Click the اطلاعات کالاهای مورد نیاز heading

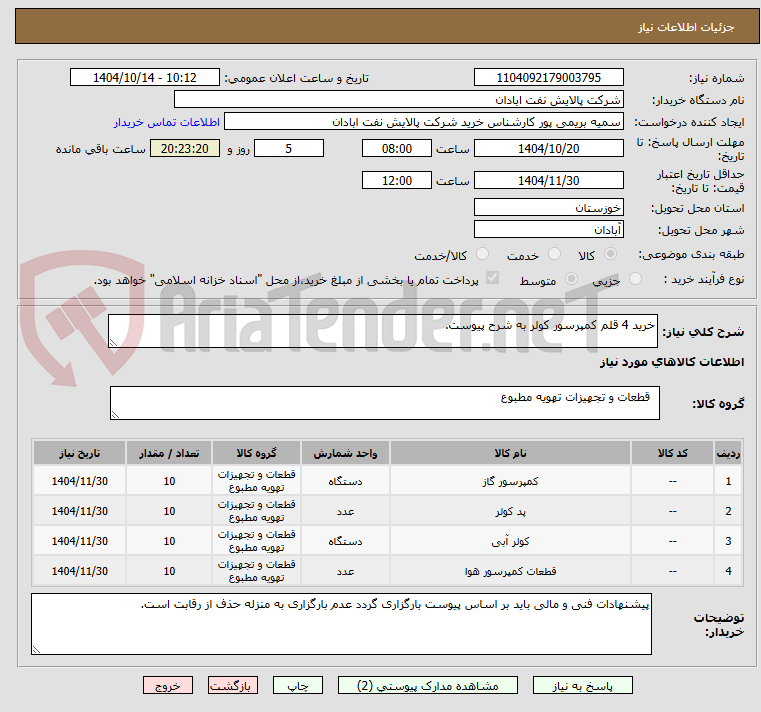672,362
